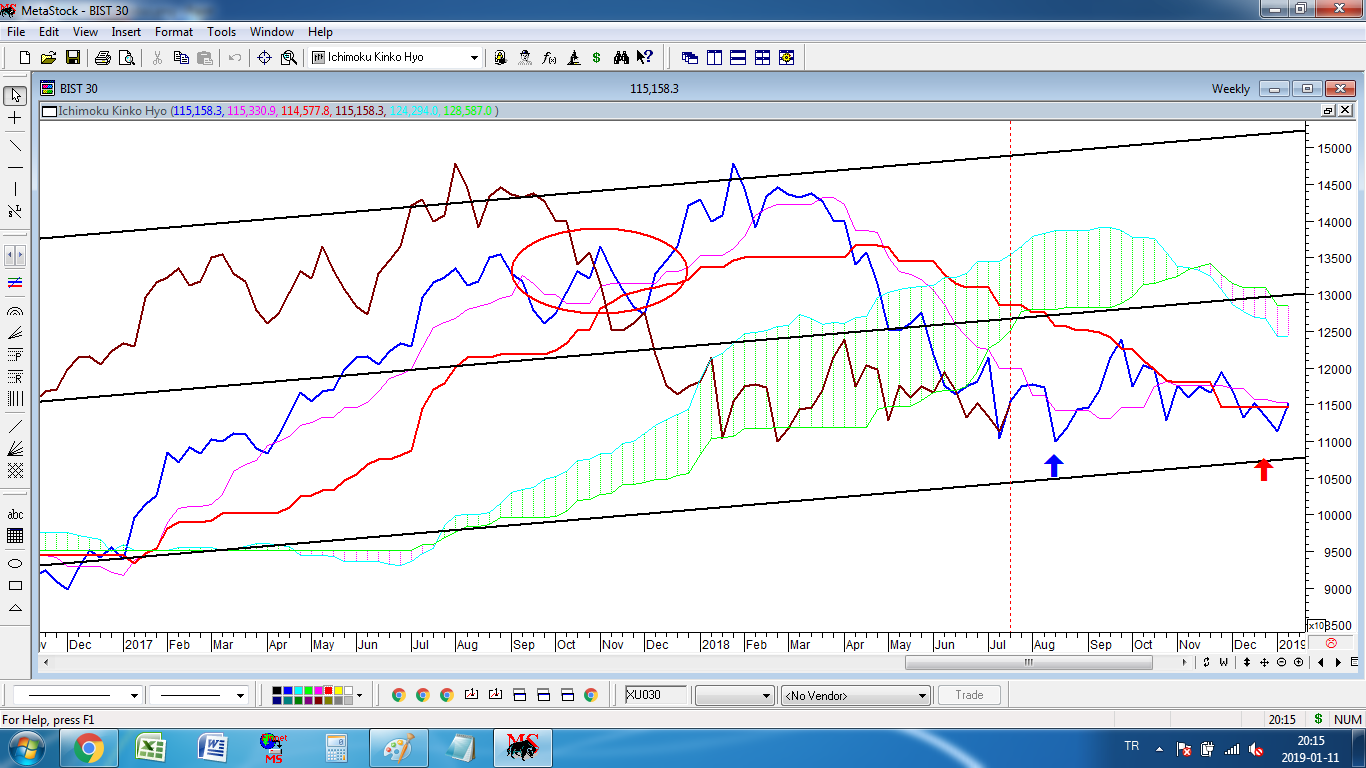Open a file with the folder icon
The width and height of the screenshot is (1366, 768).
49,58
